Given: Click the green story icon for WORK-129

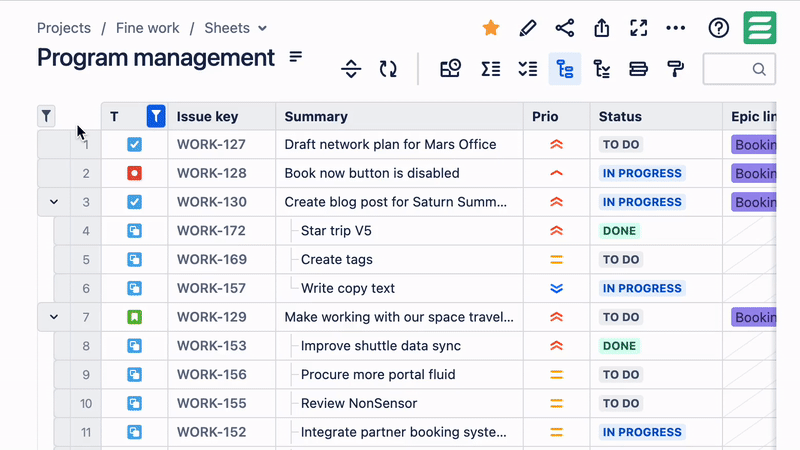Looking at the screenshot, I should point(135,317).
